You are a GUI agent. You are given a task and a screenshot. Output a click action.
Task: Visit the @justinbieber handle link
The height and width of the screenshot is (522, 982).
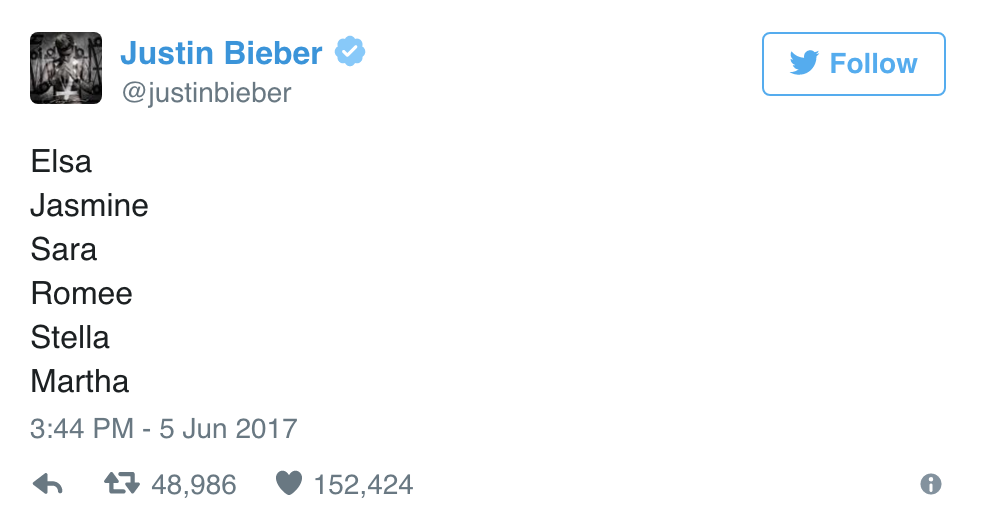click(206, 93)
